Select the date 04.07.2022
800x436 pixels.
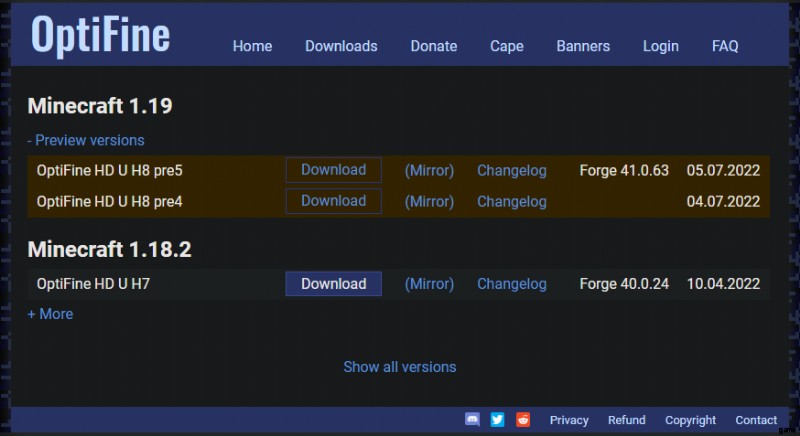[x=723, y=201]
